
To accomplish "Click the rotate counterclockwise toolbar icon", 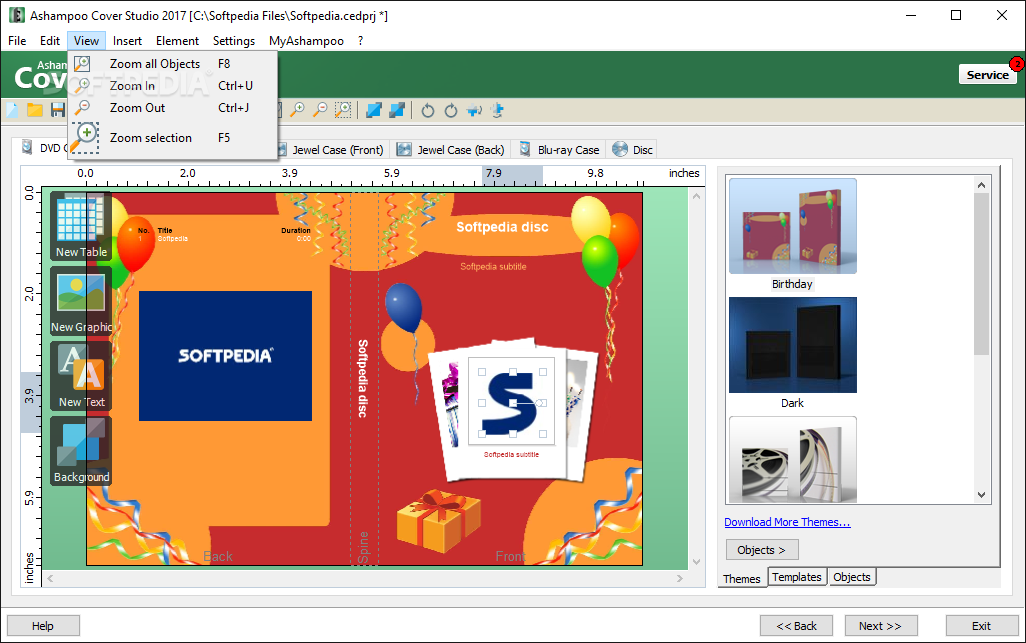I will click(428, 111).
